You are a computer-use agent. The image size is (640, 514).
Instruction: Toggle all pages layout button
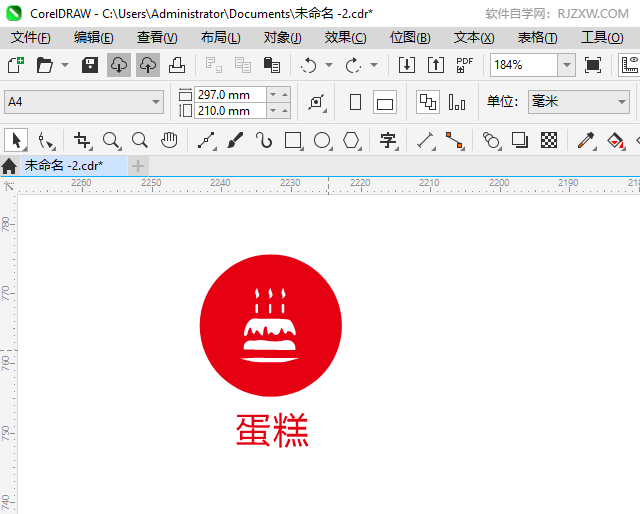click(x=428, y=102)
